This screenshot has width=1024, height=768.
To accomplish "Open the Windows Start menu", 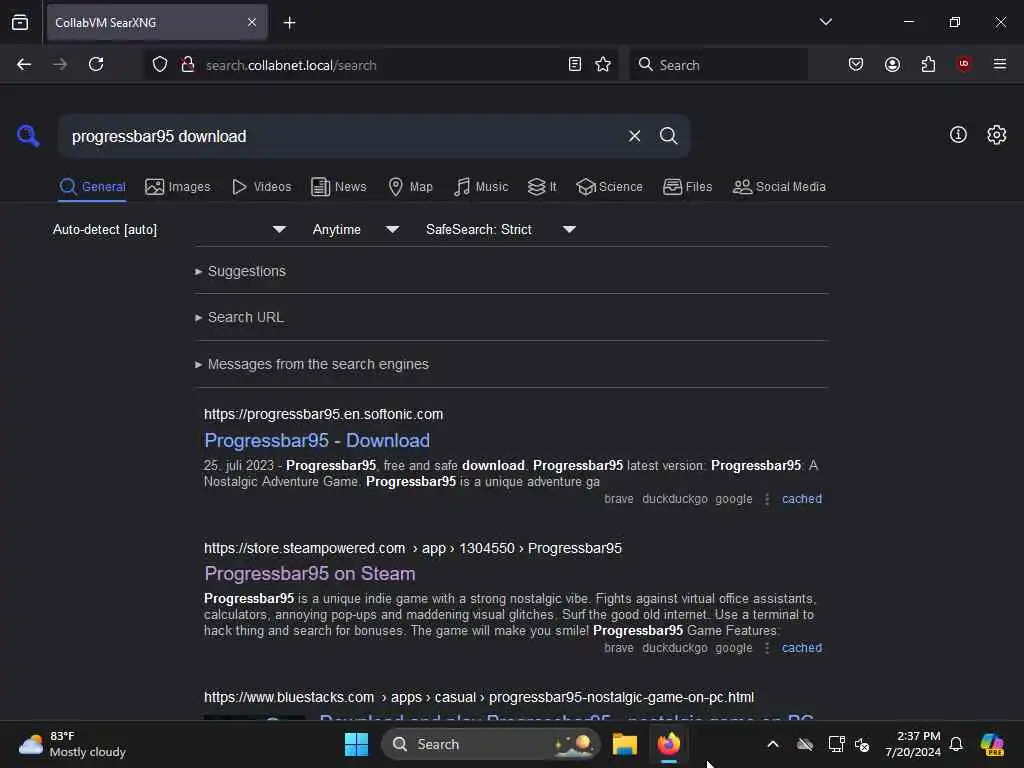I will click(x=357, y=744).
